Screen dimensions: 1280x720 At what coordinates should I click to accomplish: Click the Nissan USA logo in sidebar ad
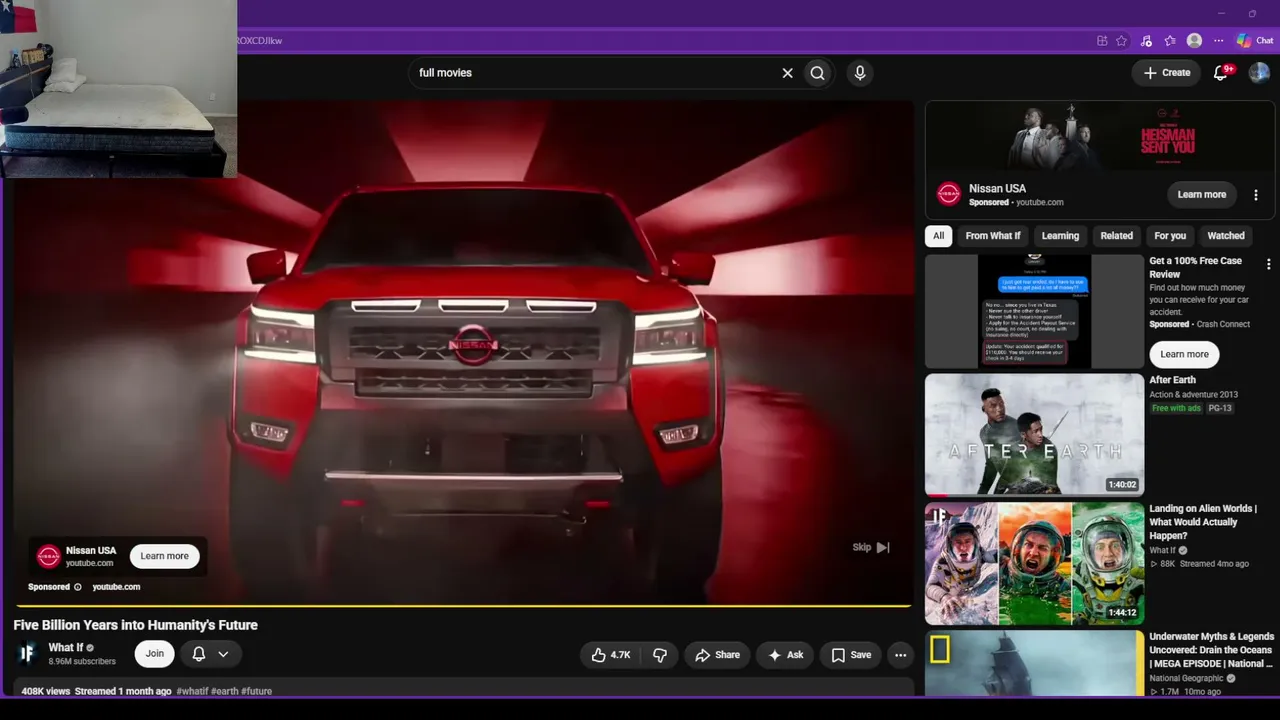click(949, 194)
